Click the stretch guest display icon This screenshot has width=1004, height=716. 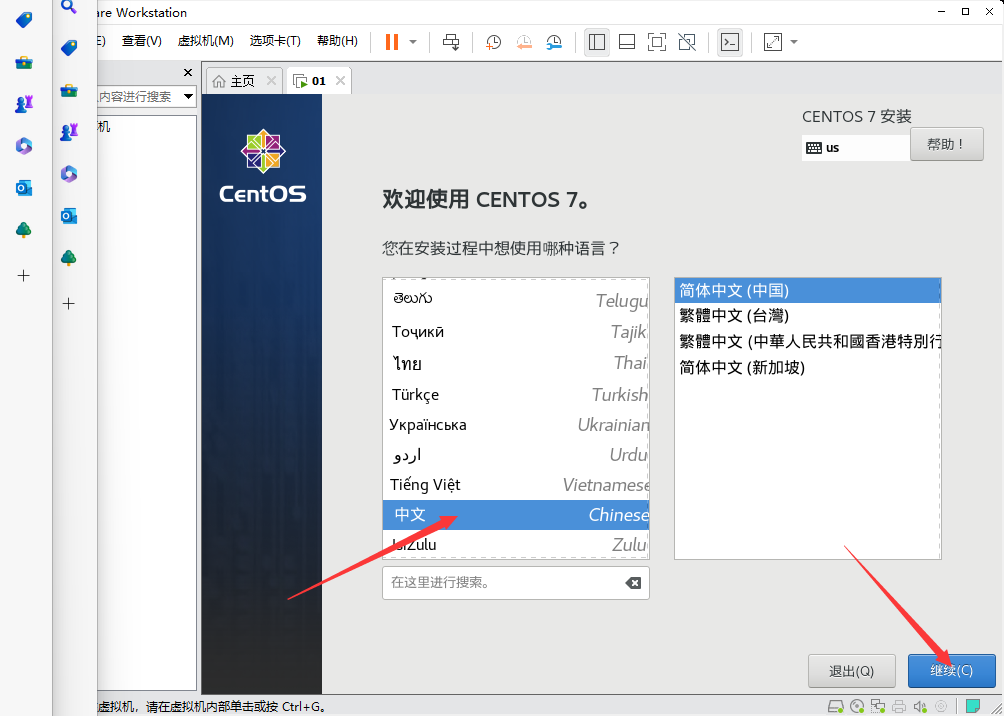click(x=773, y=42)
